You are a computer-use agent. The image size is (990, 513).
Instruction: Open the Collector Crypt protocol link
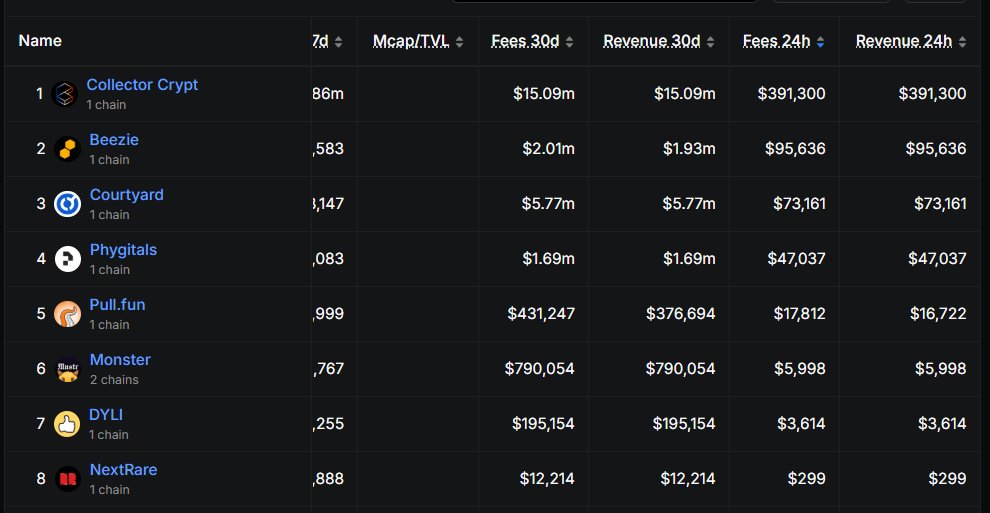point(142,85)
